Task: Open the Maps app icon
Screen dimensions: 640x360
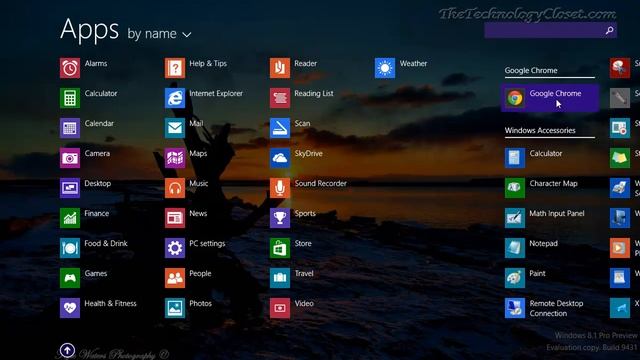Action: coord(175,158)
